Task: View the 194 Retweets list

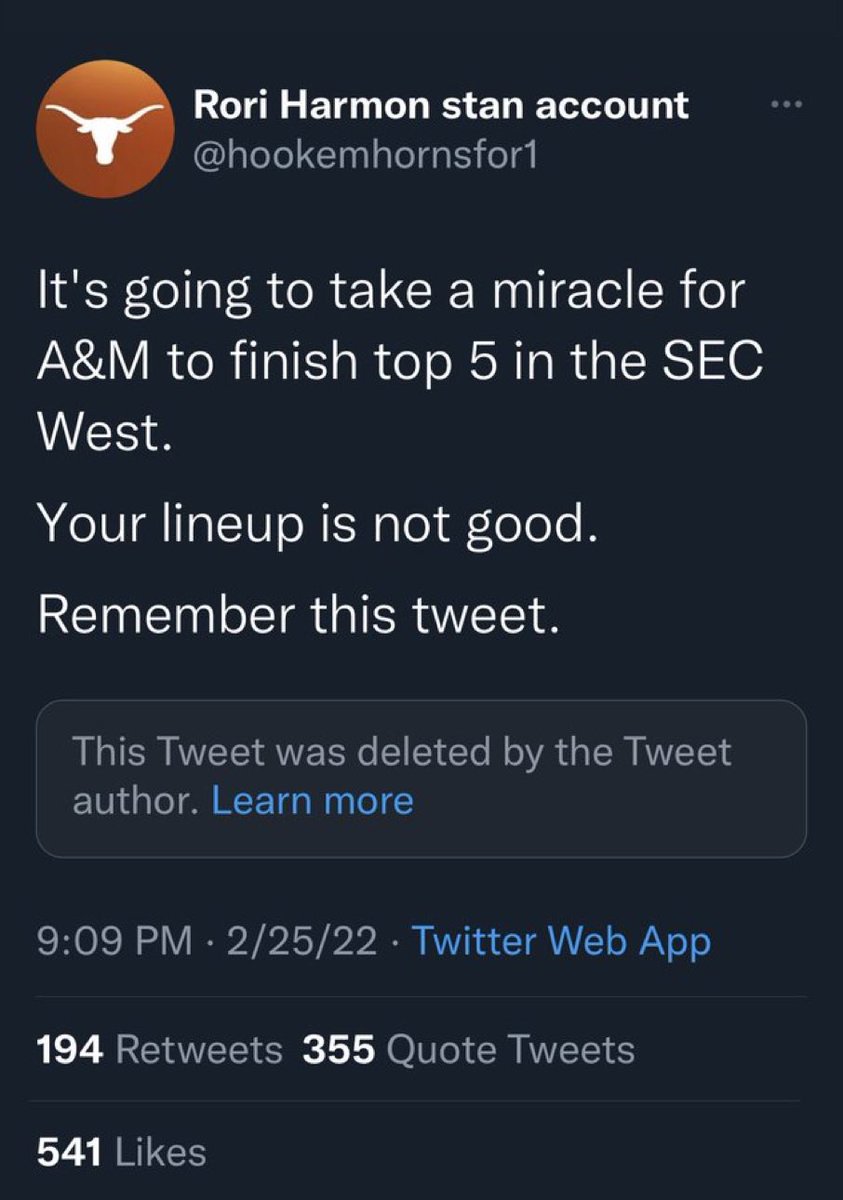Action: pos(160,1050)
